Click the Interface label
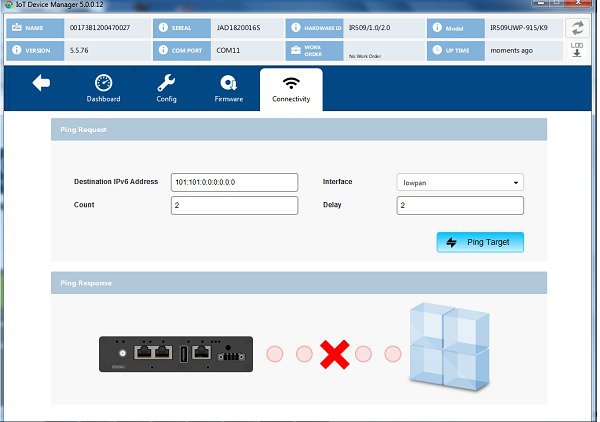 coord(338,182)
